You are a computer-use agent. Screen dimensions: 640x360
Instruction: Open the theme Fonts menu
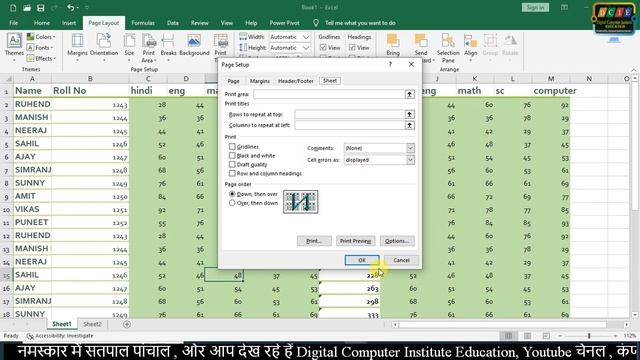[40, 47]
